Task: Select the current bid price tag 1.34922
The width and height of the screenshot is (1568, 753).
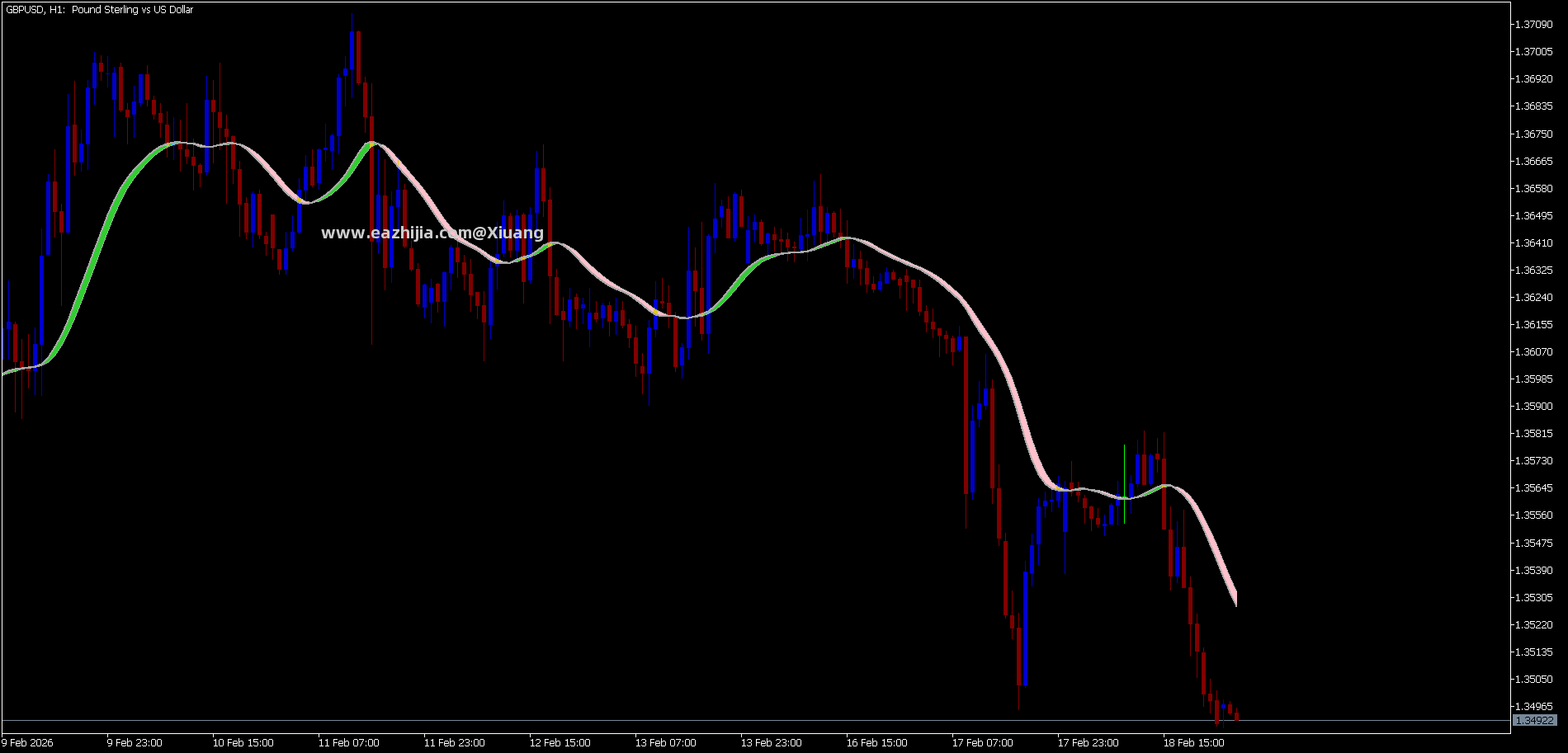Action: tap(1534, 721)
